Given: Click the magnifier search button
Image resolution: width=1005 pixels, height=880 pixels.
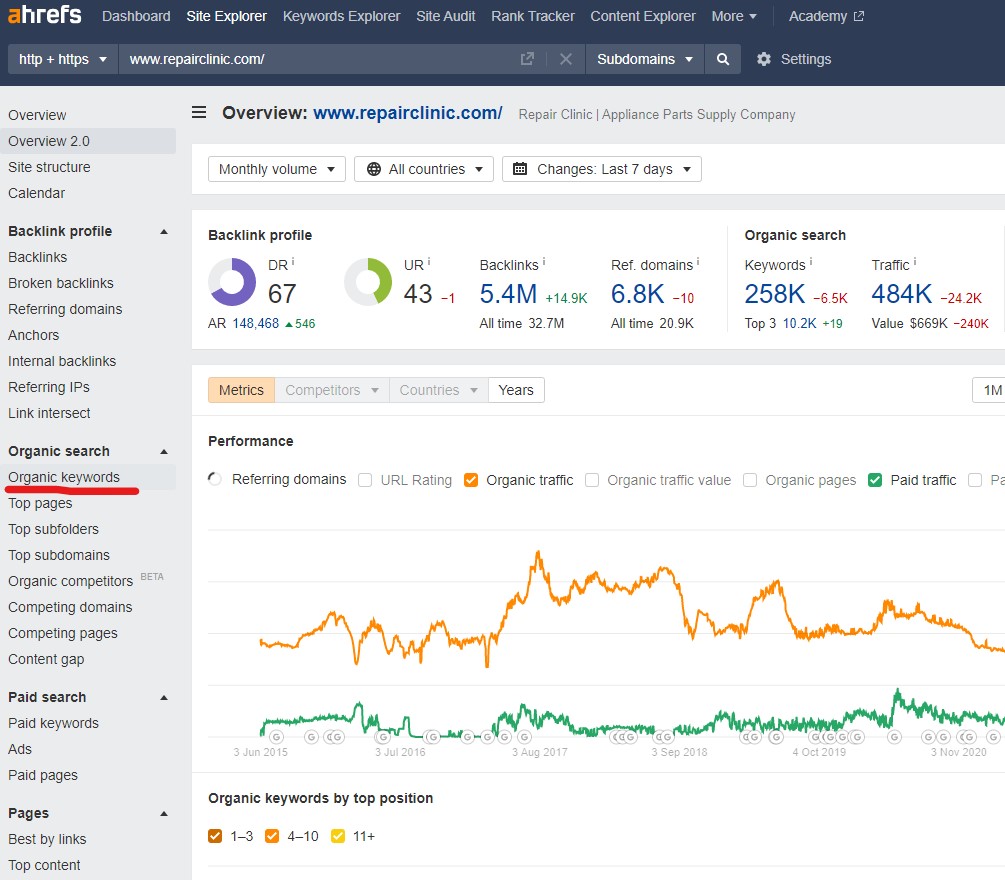Looking at the screenshot, I should (x=722, y=59).
